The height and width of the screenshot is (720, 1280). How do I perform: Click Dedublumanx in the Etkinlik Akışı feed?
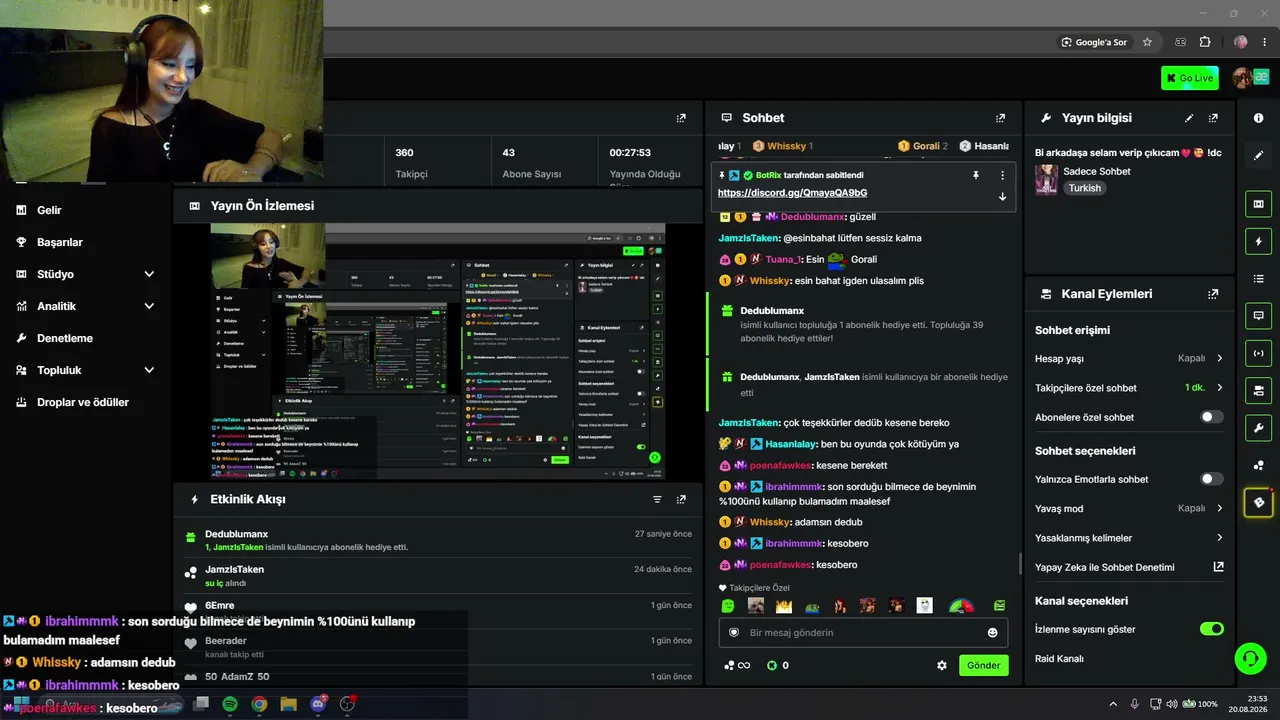click(x=236, y=534)
